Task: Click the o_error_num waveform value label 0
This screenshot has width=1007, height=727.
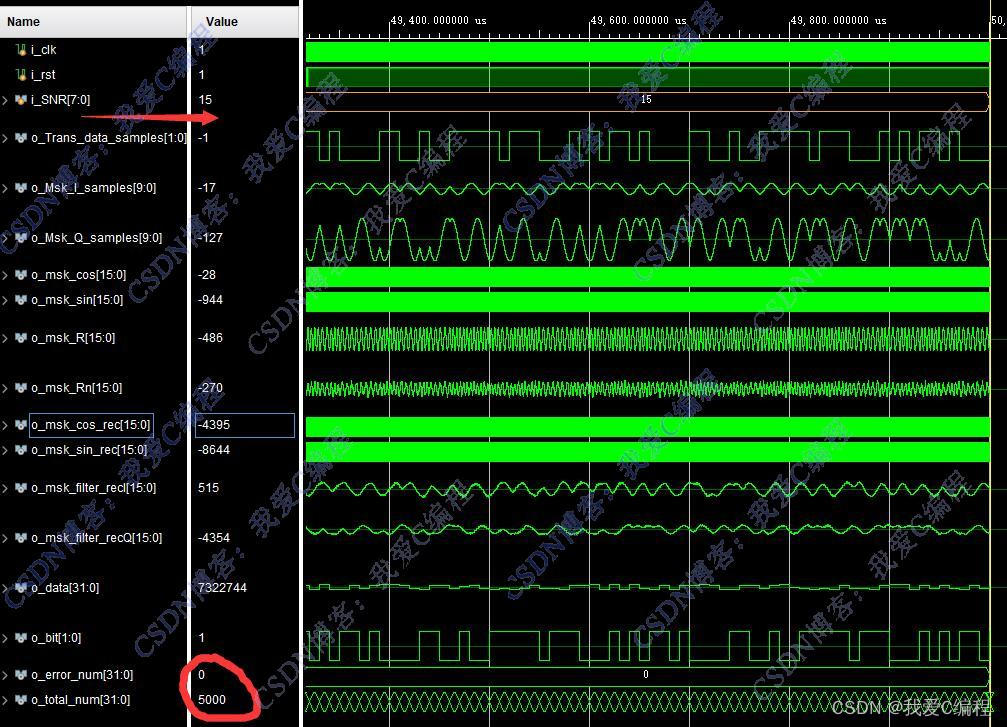Action: click(646, 674)
